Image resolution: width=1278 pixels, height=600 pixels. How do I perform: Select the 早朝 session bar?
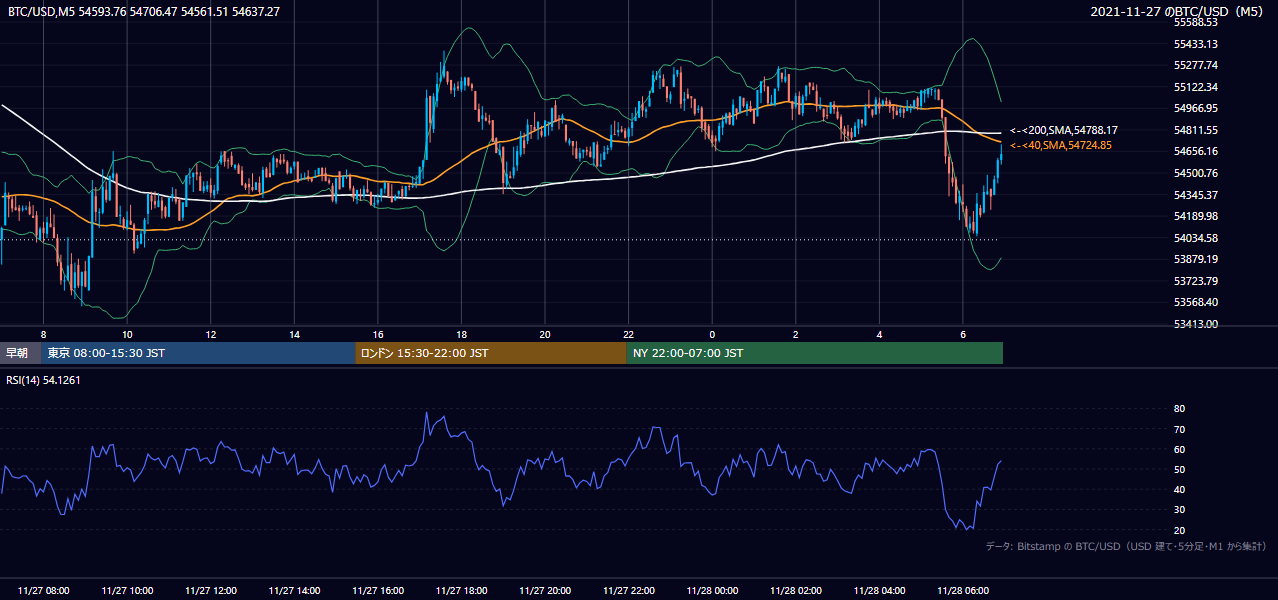(20, 353)
